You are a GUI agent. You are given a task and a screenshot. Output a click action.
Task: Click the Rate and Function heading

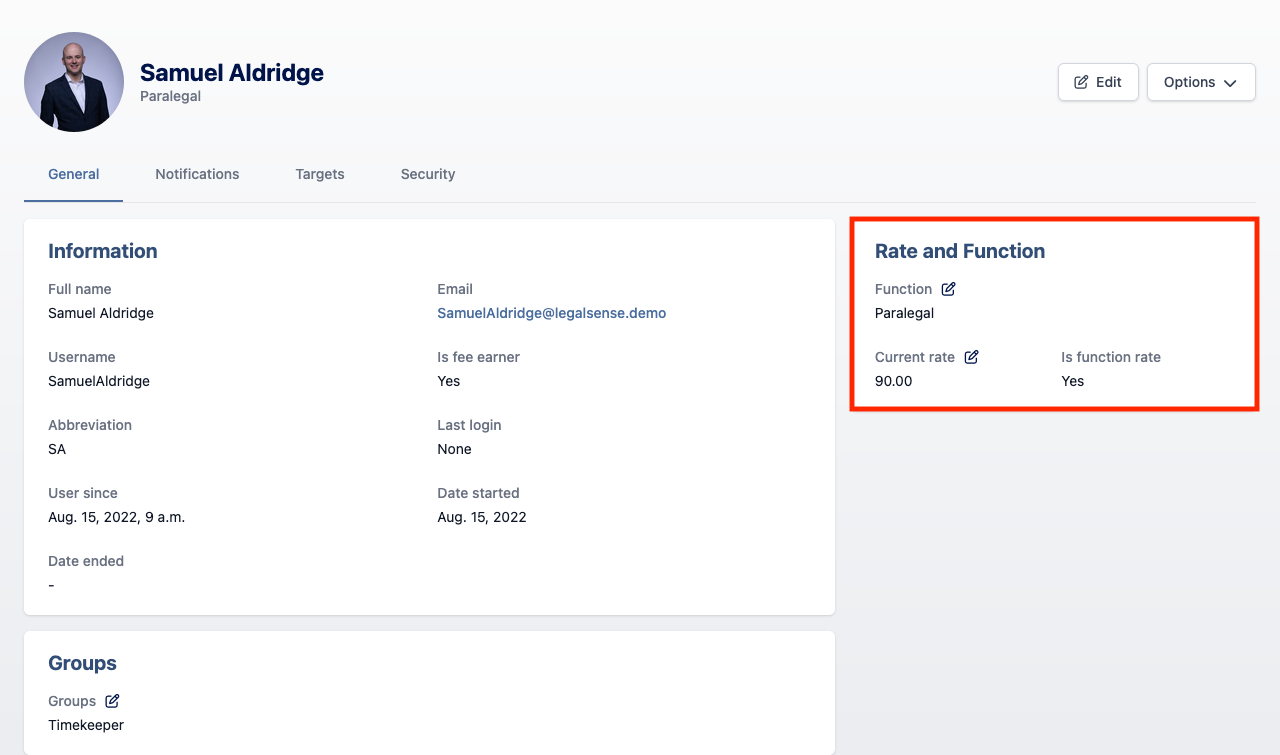pyautogui.click(x=960, y=251)
